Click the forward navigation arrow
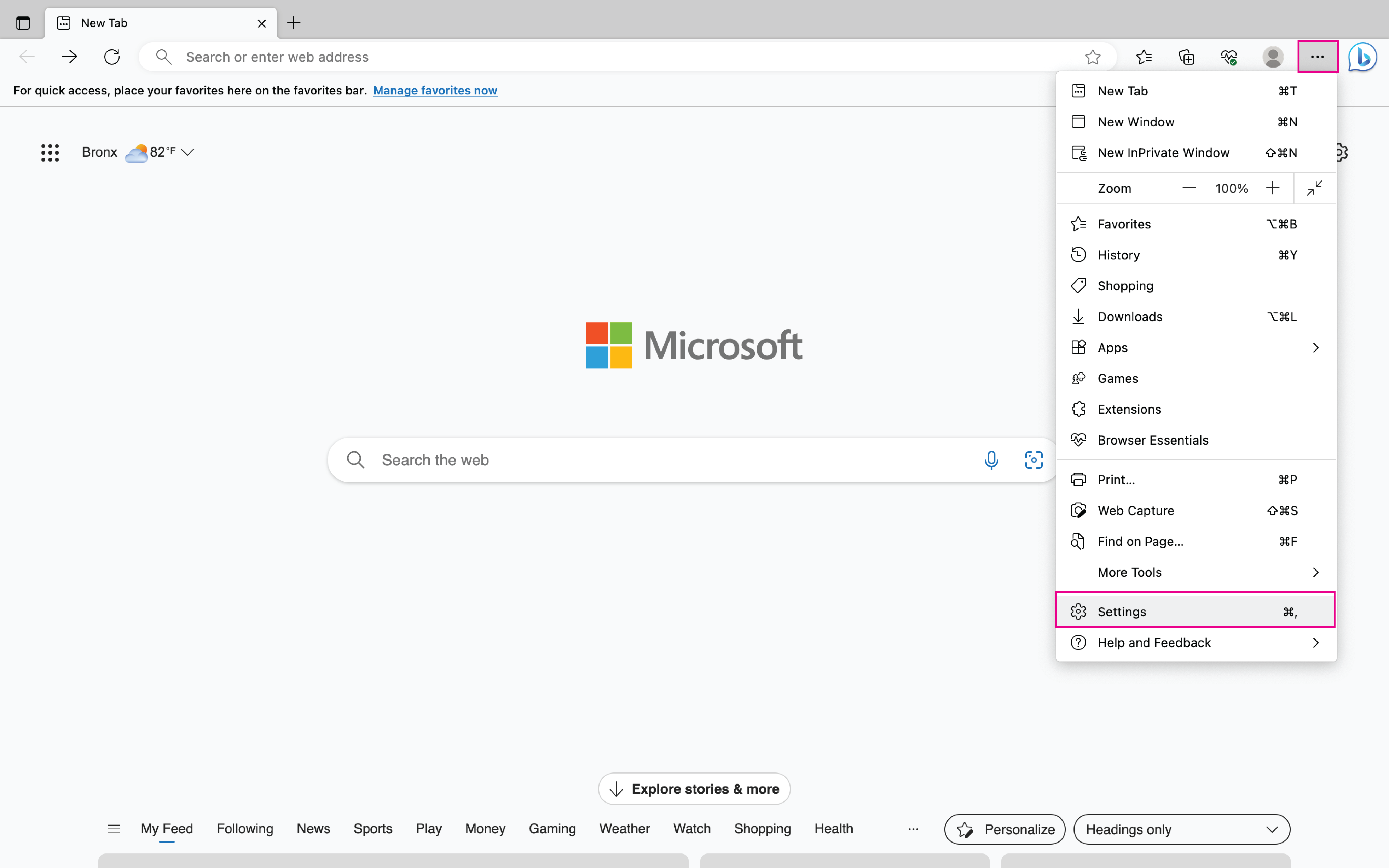 click(69, 57)
